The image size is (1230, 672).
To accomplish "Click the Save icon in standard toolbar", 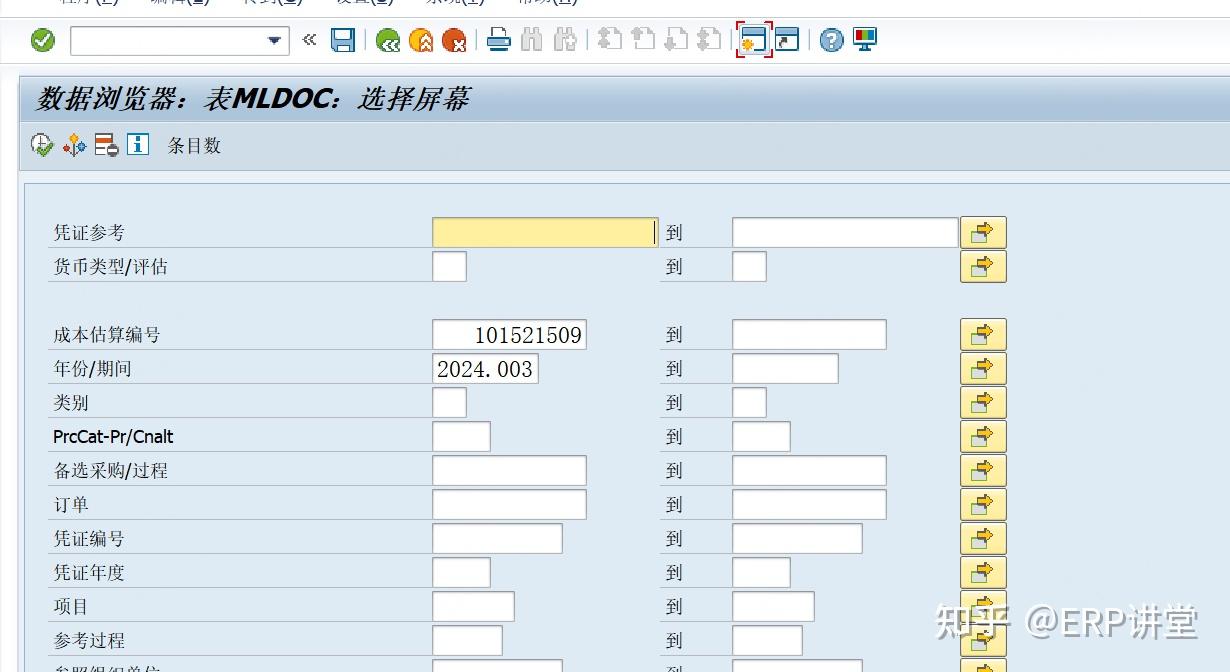I will (x=342, y=41).
